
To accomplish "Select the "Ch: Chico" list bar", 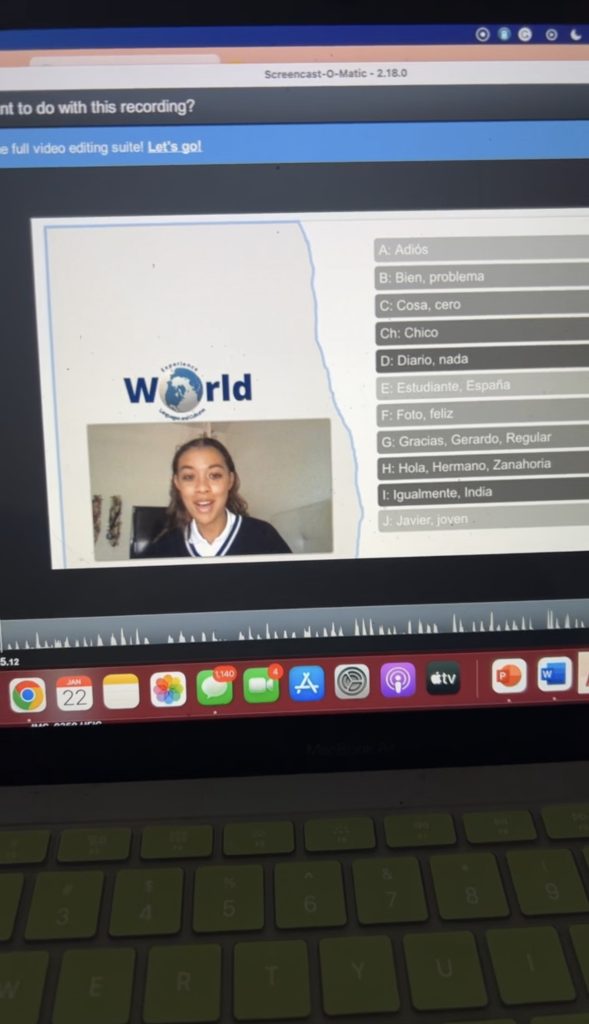I will (483, 332).
